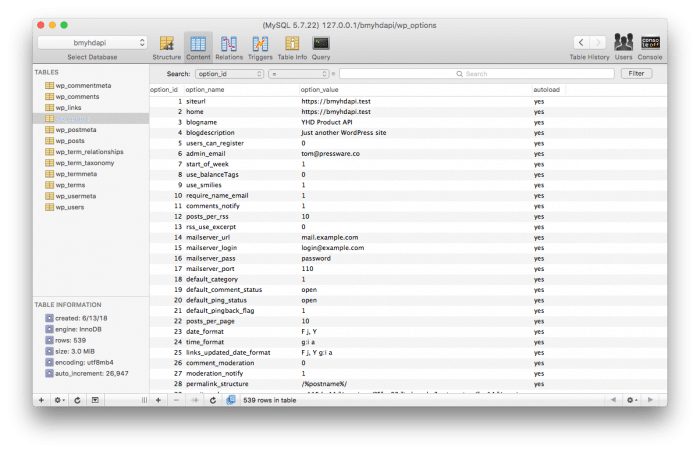This screenshot has width=700, height=453.
Task: Click the mailserver_url value mail.example.com
Action: pos(329,237)
